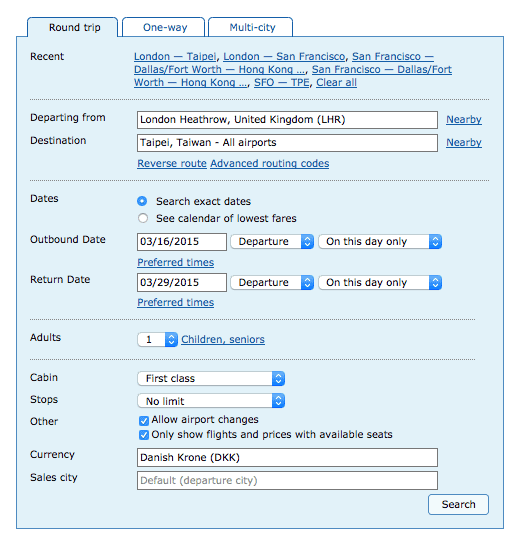
Task: Click Preferred times under Return Date
Action: click(176, 302)
